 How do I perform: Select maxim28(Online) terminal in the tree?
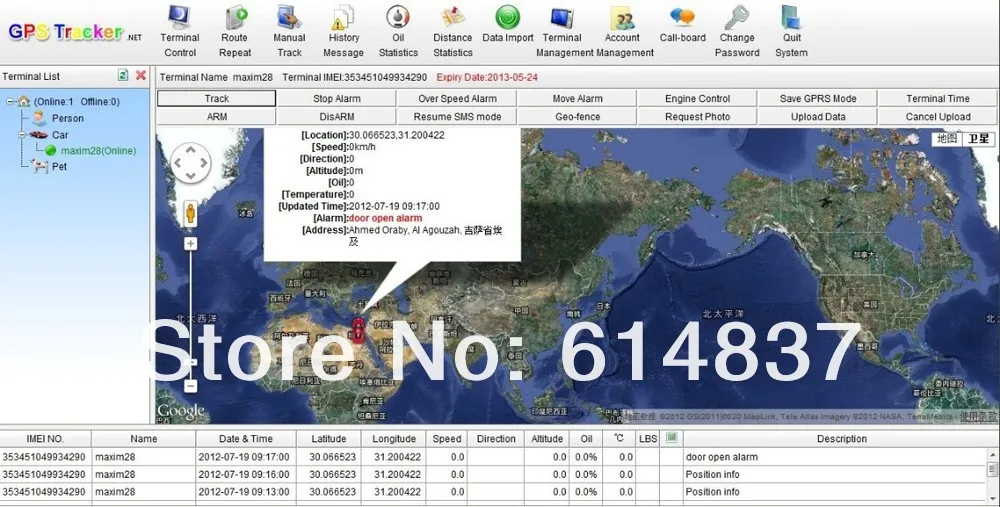coord(97,151)
